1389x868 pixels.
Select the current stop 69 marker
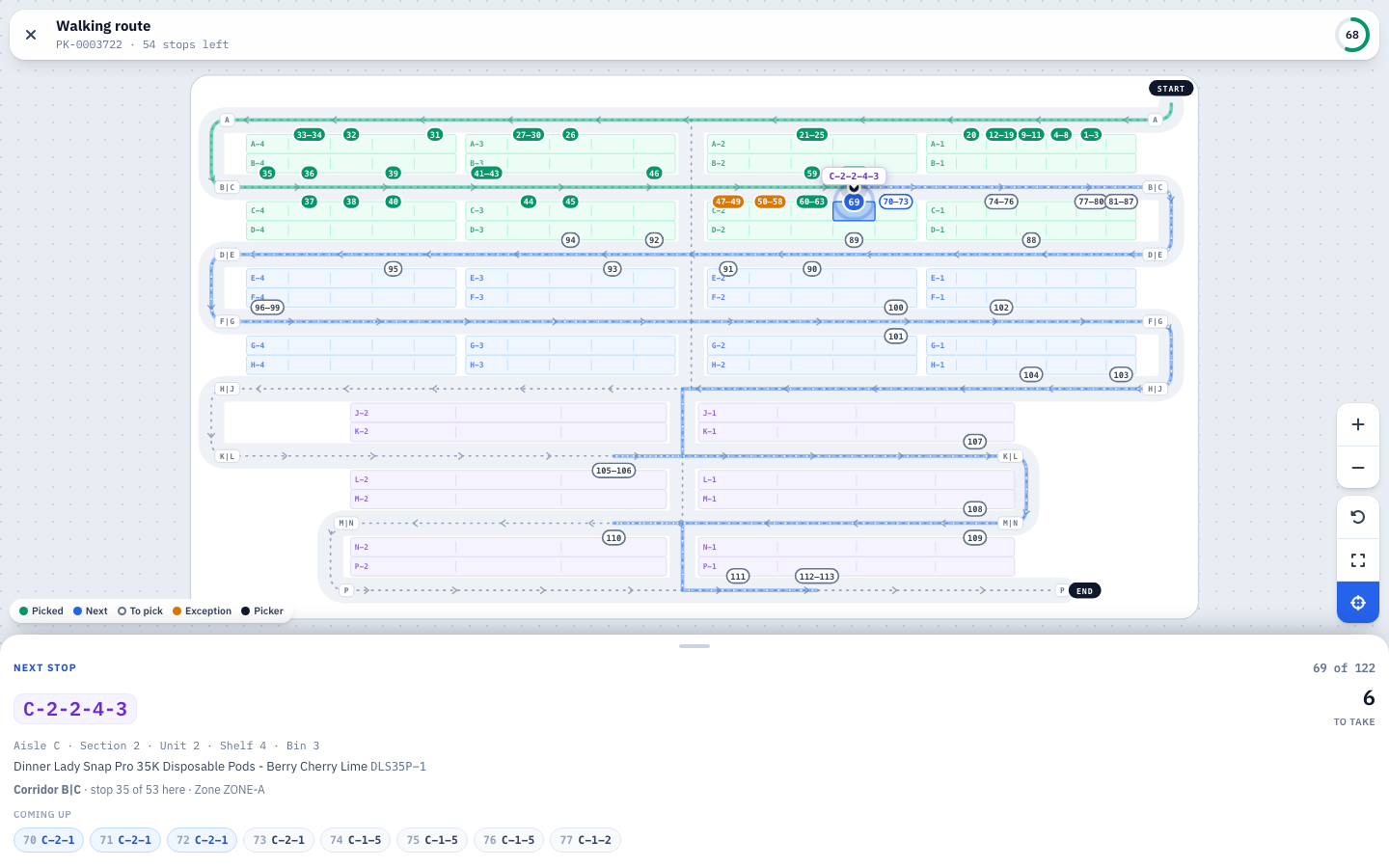tap(854, 203)
